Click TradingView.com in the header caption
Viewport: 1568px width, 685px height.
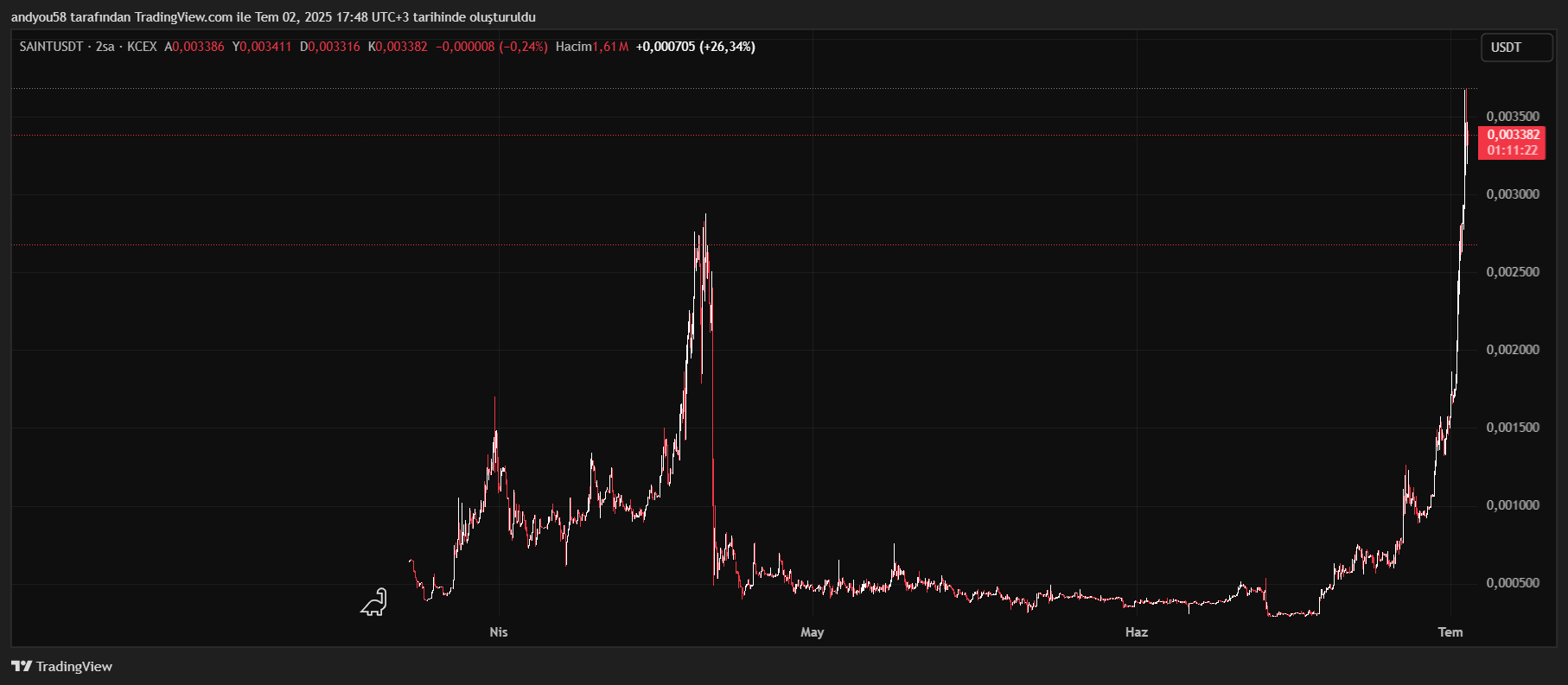click(184, 17)
